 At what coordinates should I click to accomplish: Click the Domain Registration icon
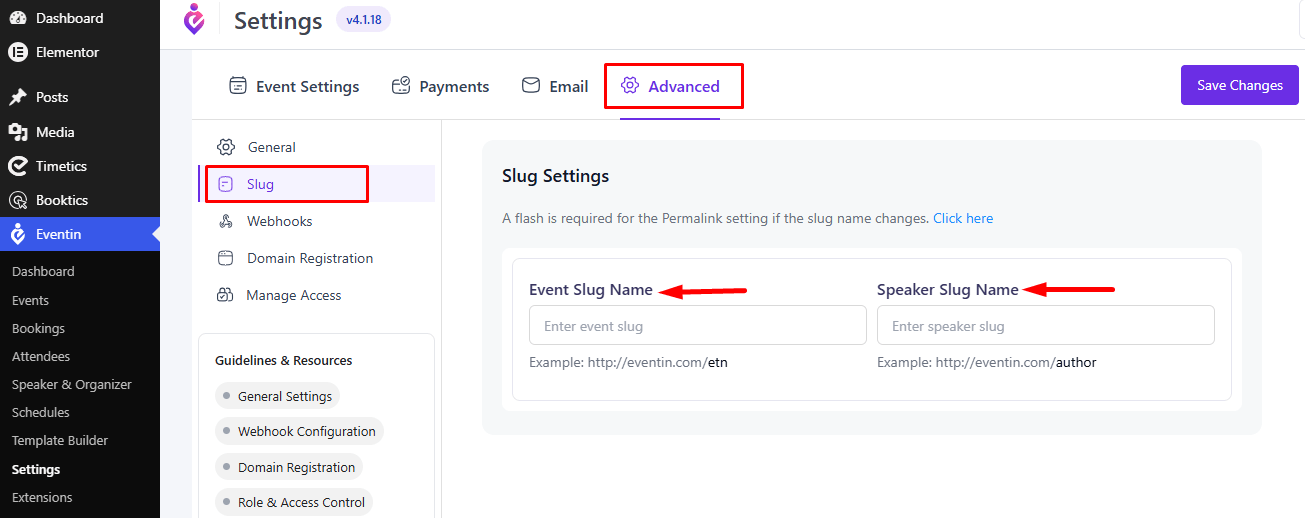click(x=226, y=258)
